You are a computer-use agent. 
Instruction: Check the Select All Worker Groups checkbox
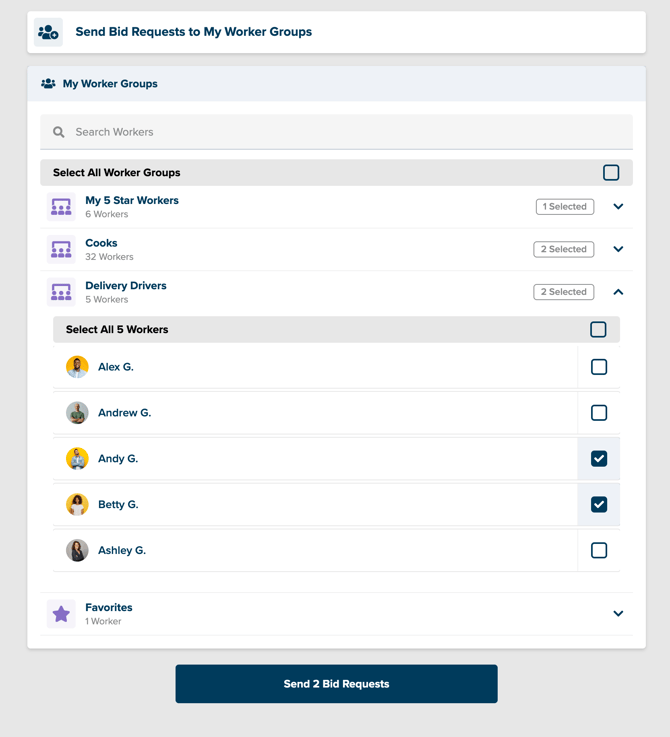(611, 172)
